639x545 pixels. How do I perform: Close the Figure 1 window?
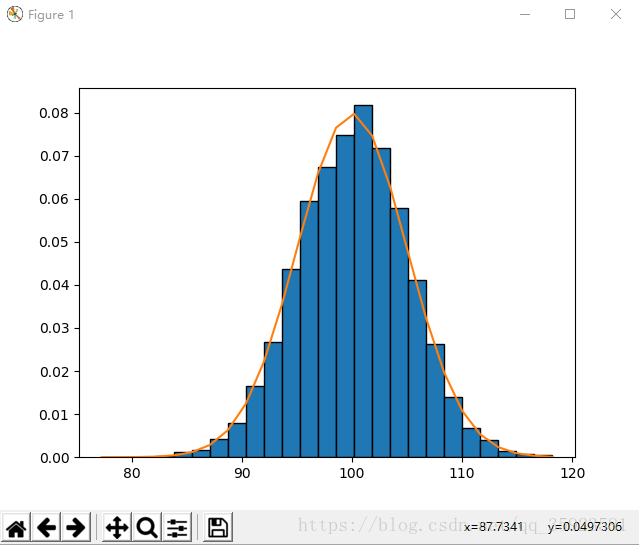(616, 15)
